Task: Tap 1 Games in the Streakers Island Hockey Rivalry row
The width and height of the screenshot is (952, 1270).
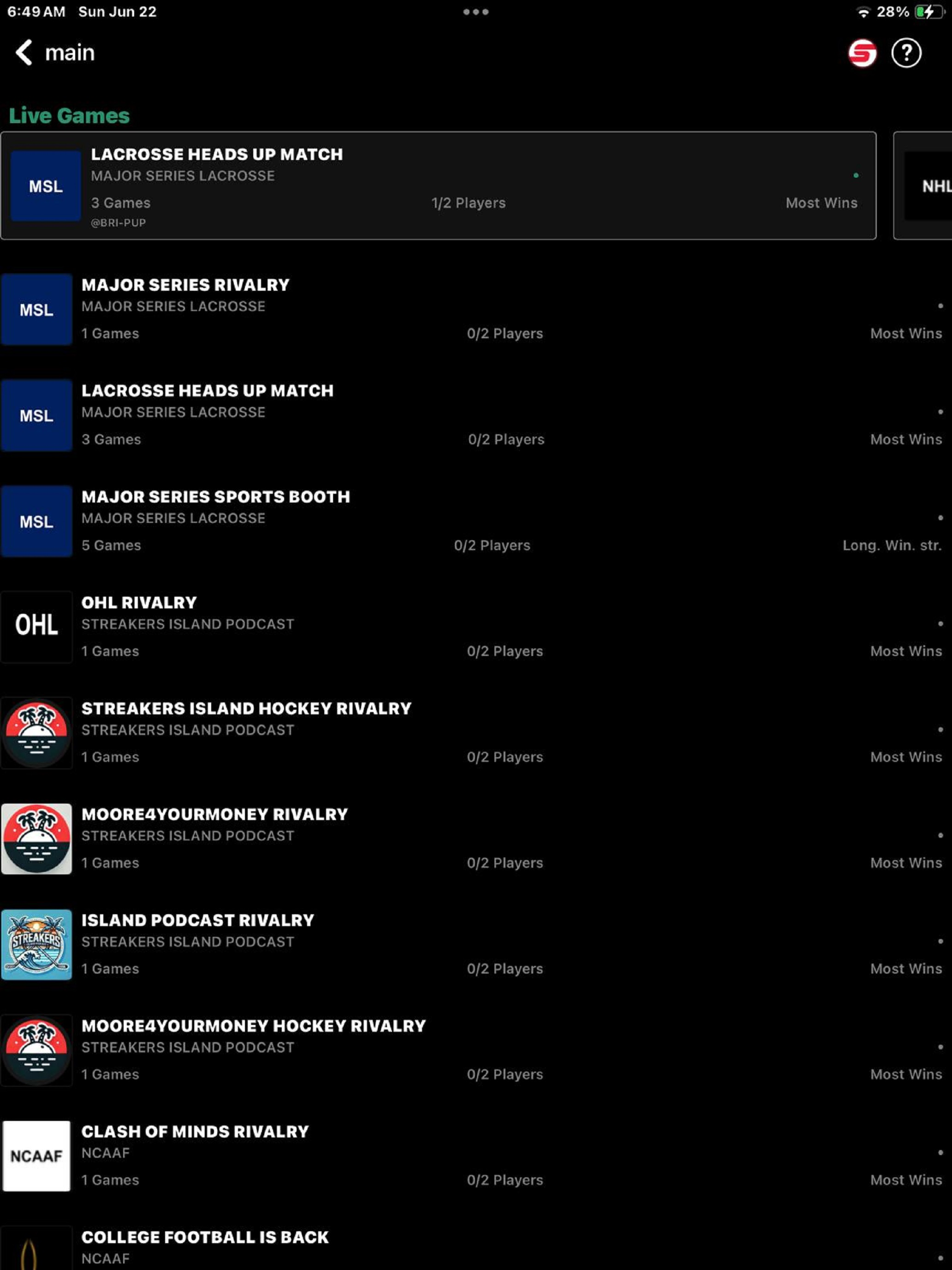Action: pos(110,757)
